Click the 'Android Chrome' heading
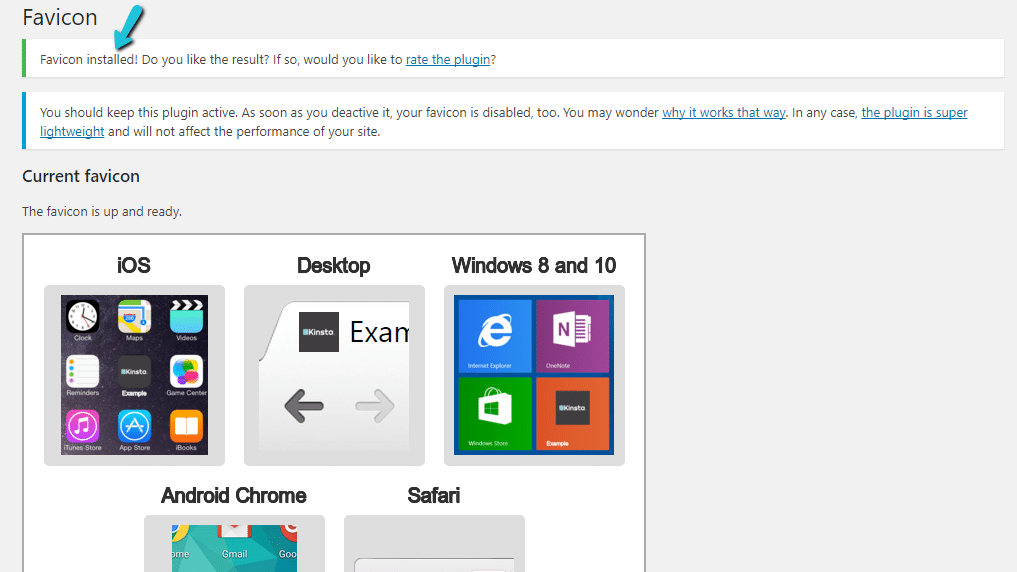Image resolution: width=1017 pixels, height=572 pixels. 233,495
